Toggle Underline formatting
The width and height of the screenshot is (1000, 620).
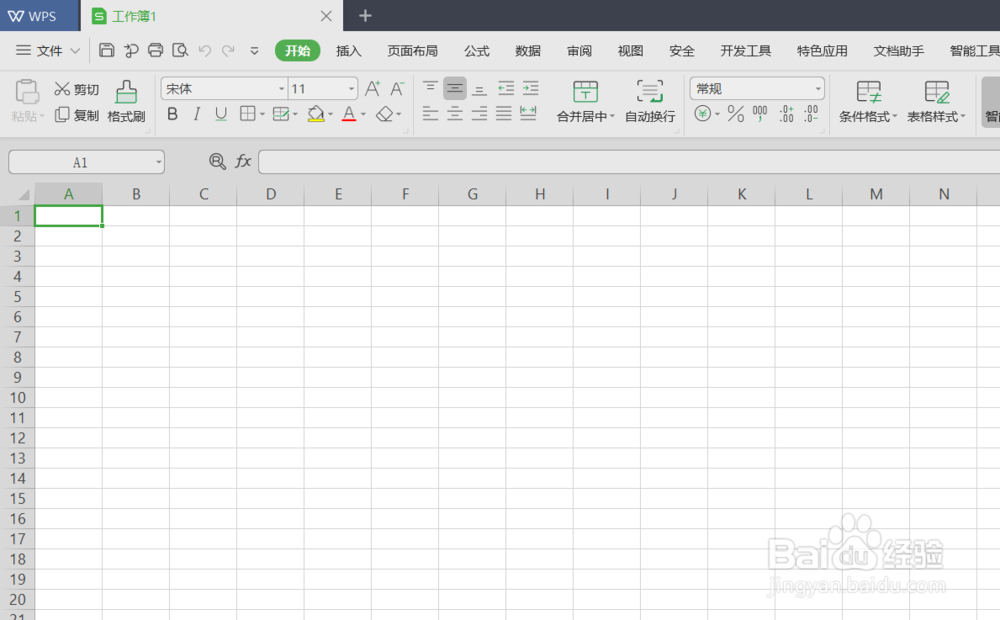point(221,114)
